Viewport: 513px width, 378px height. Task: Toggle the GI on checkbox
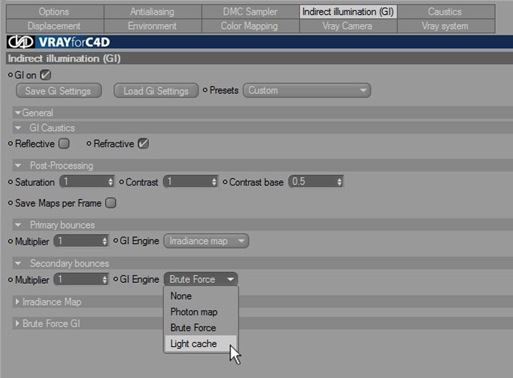[45, 75]
